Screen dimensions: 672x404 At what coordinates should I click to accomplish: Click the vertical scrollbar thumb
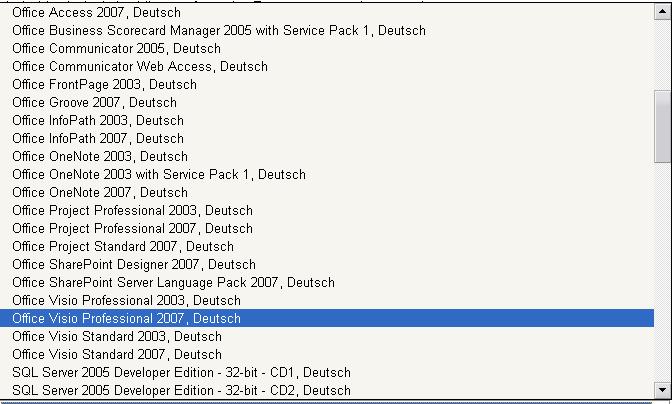coord(663,126)
